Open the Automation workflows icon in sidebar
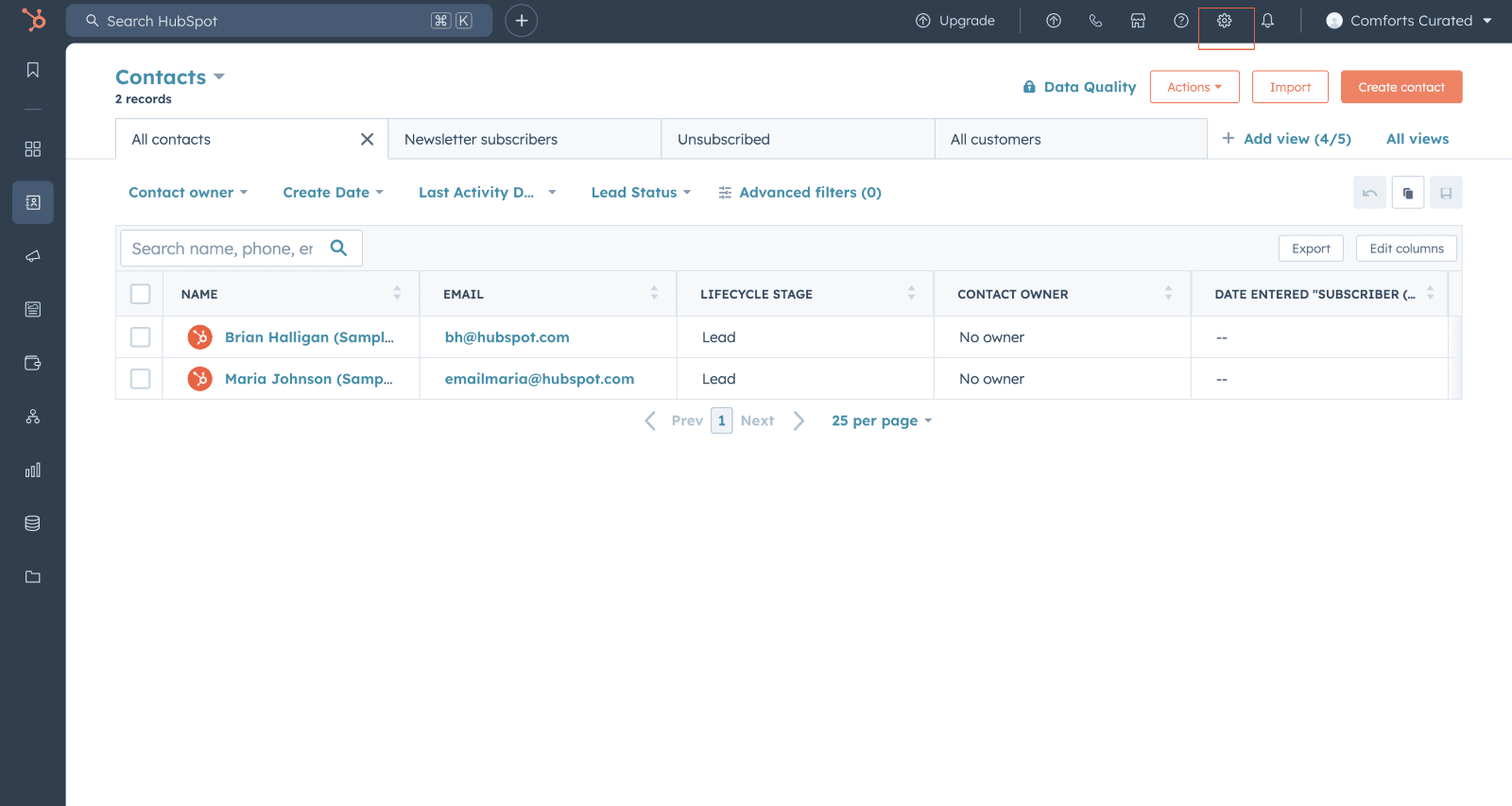The height and width of the screenshot is (806, 1512). click(x=33, y=417)
